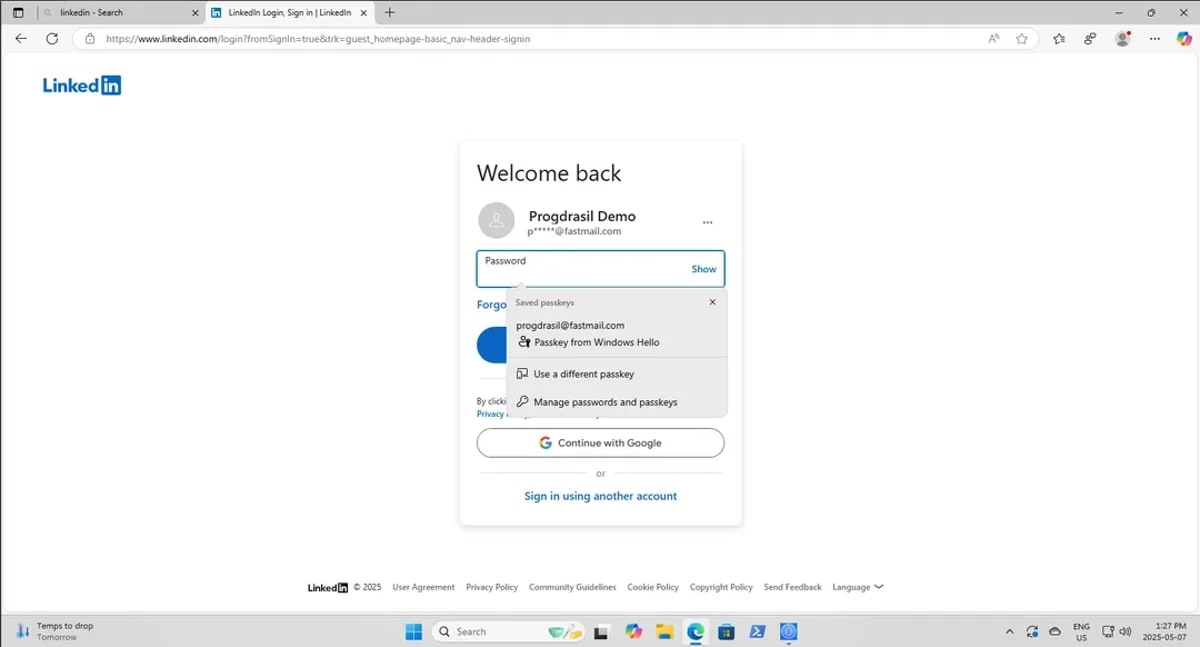Click Sign in using another account
The image size is (1200, 647).
600,496
